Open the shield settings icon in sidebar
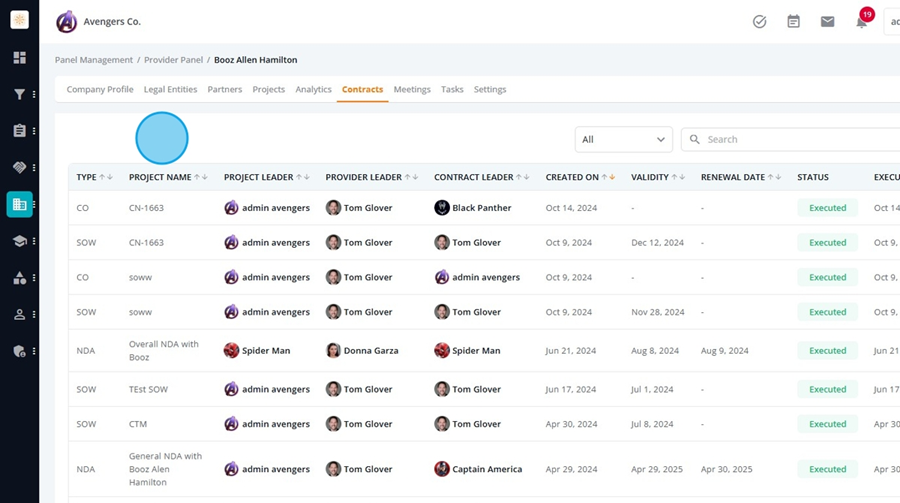 pos(20,351)
